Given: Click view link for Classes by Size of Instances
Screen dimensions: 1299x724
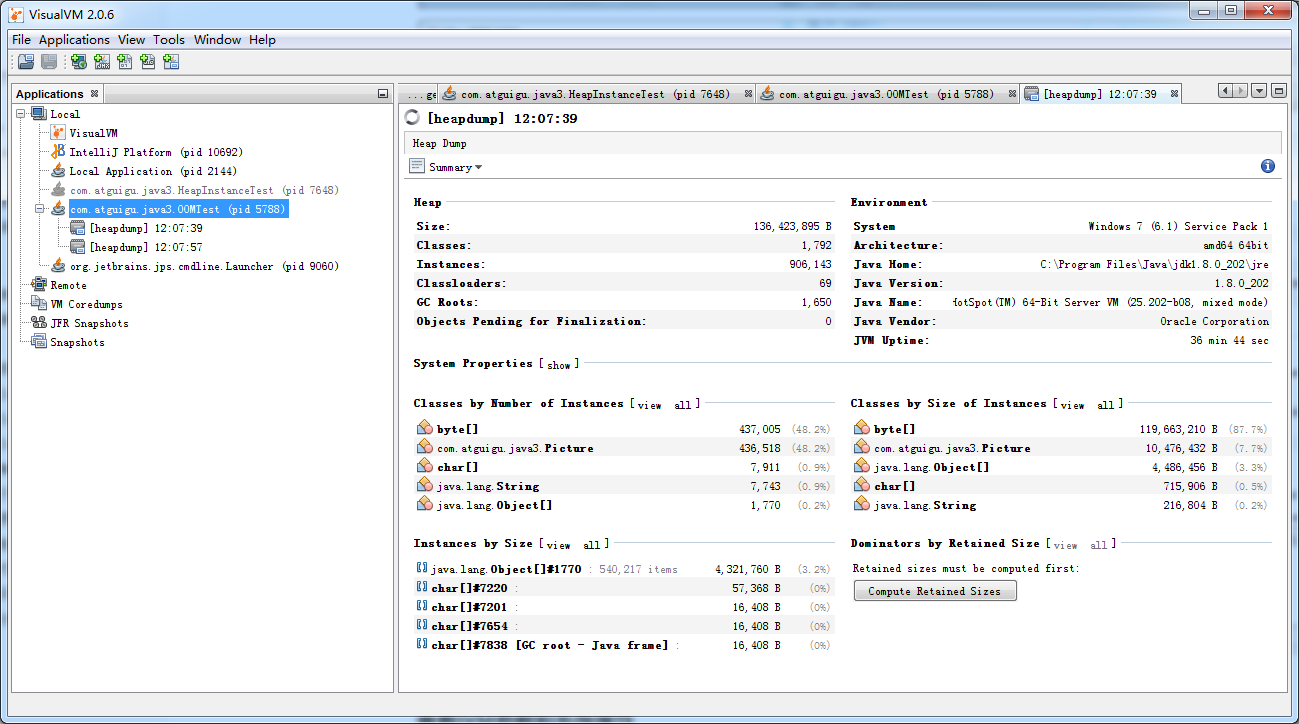Looking at the screenshot, I should (1073, 405).
